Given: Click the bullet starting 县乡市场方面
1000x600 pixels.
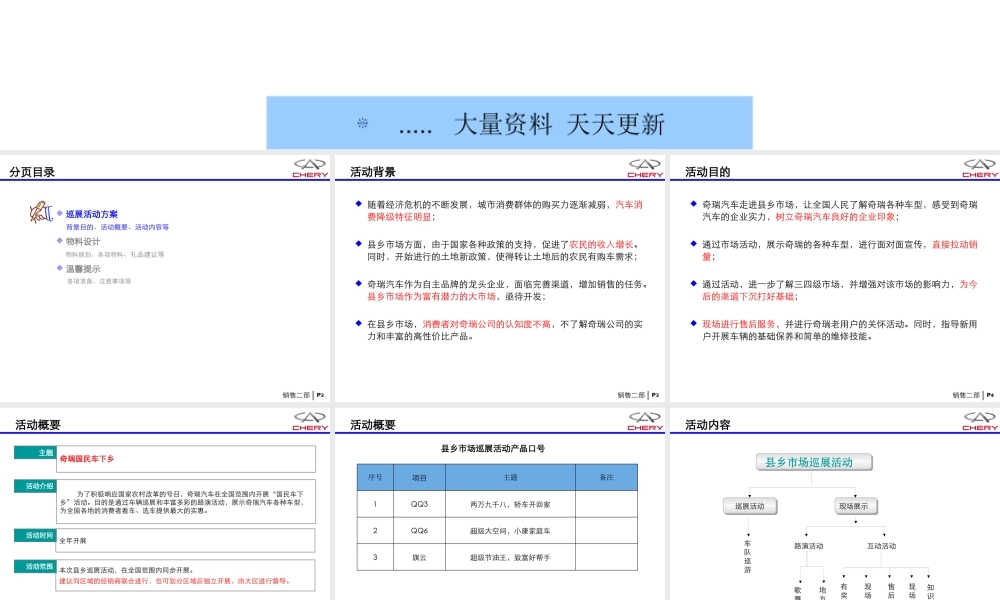Looking at the screenshot, I should tap(504, 251).
